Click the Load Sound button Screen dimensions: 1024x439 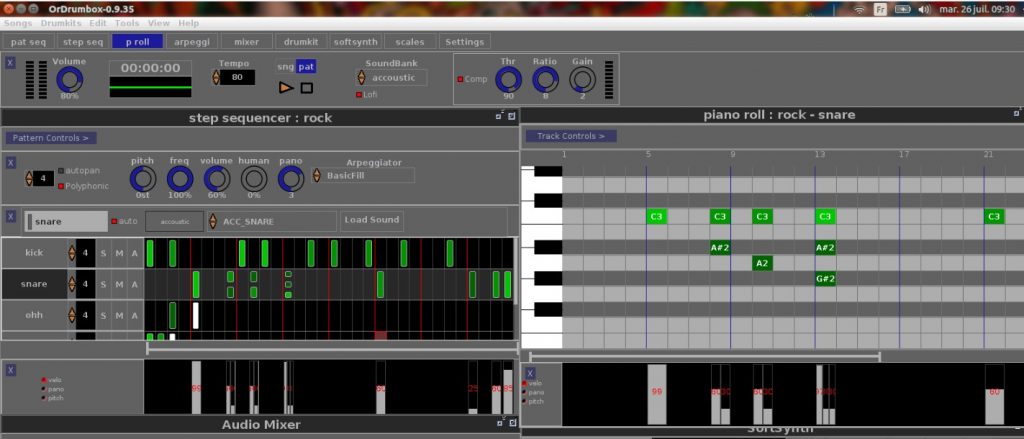(x=372, y=220)
